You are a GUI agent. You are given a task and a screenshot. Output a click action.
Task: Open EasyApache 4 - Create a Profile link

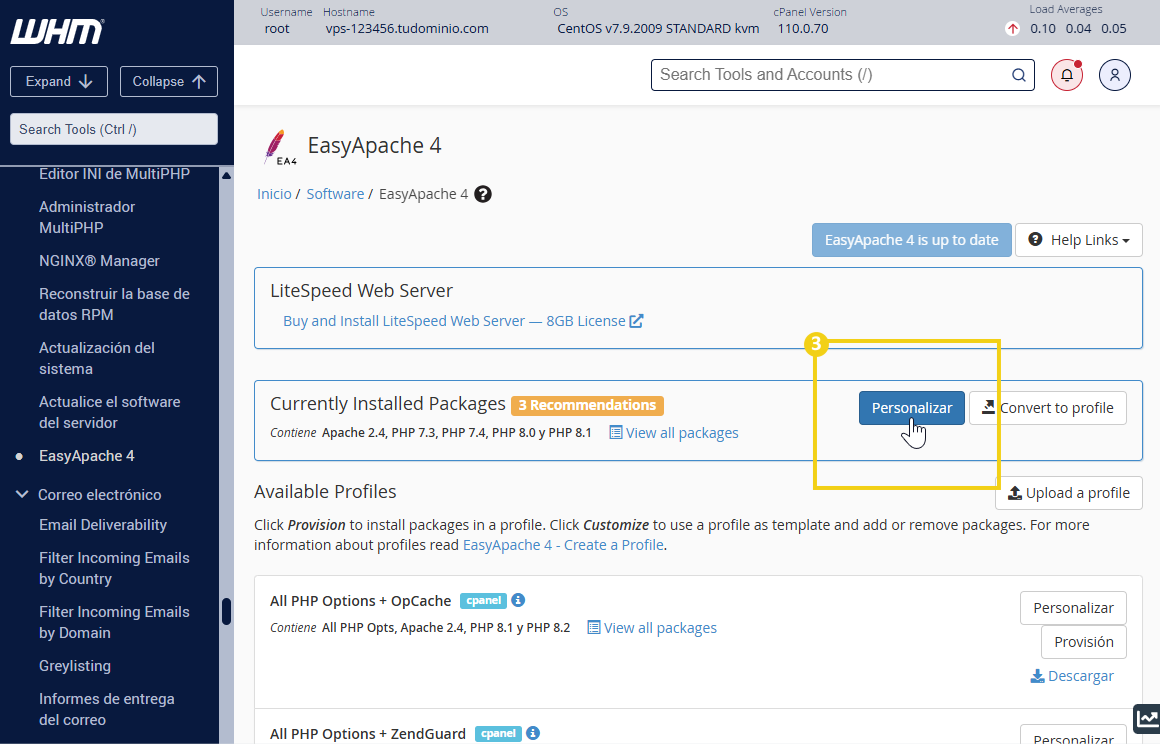[x=563, y=545]
